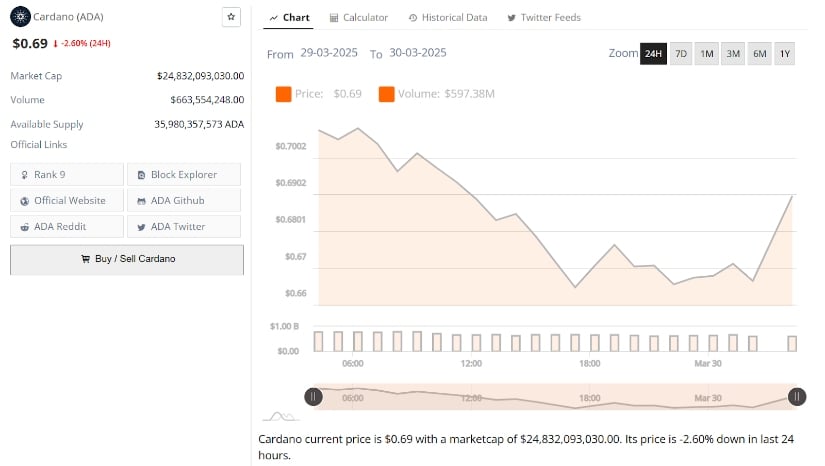This screenshot has width=825, height=466.
Task: Set zoom to 1Y
Action: [785, 53]
